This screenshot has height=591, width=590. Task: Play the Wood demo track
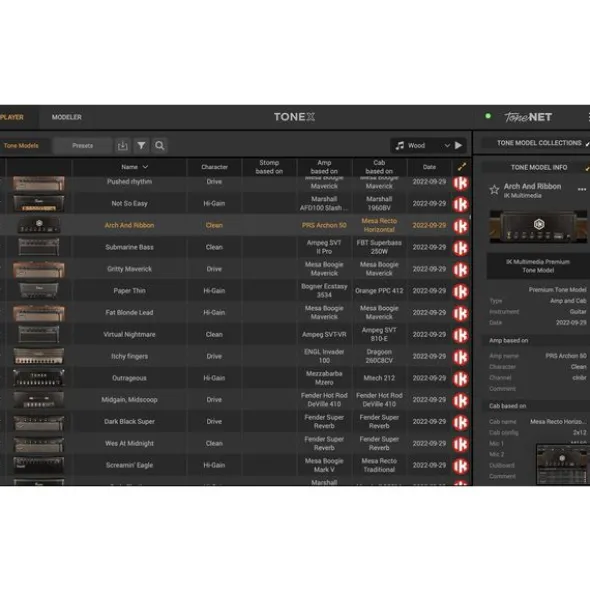(458, 145)
